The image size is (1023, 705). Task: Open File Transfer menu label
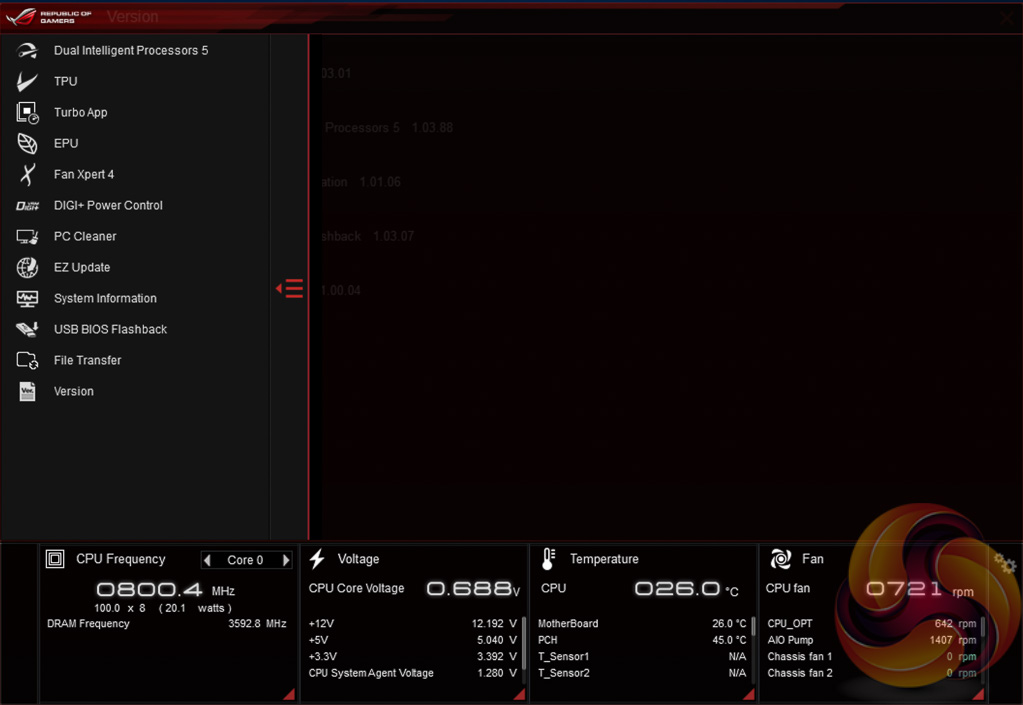click(87, 360)
